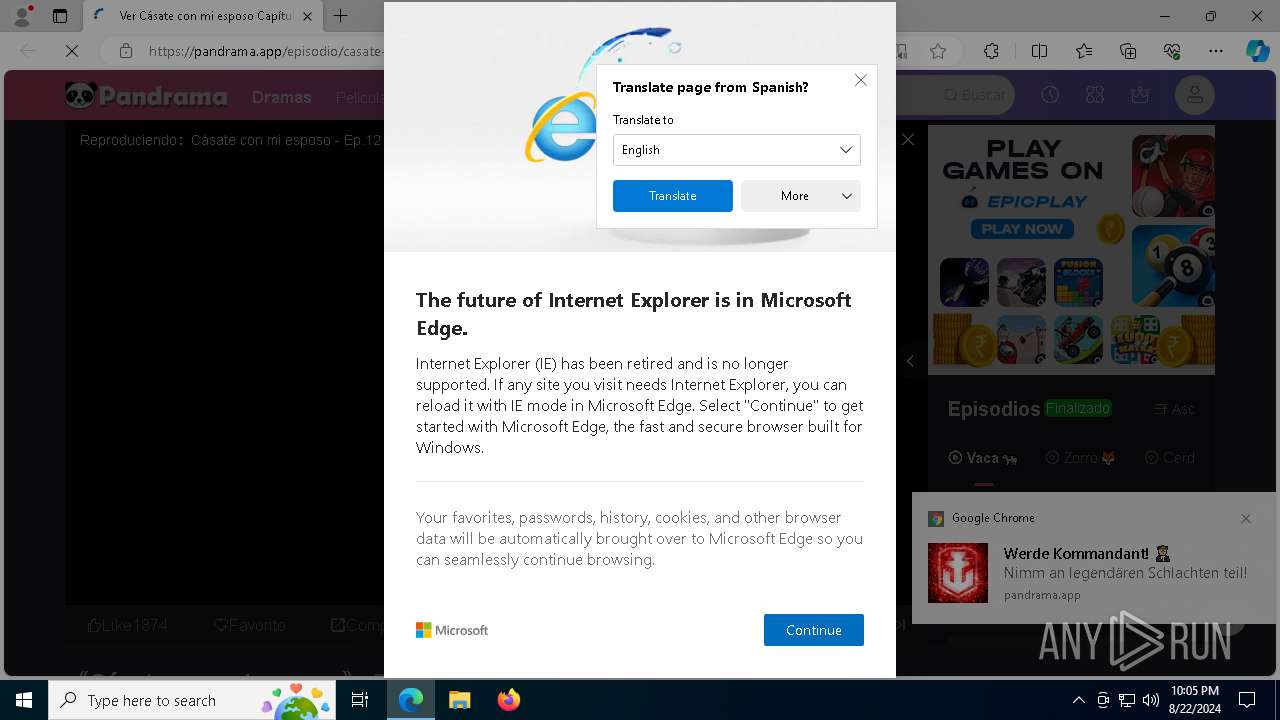Open Firefox taskbar icon

(508, 700)
